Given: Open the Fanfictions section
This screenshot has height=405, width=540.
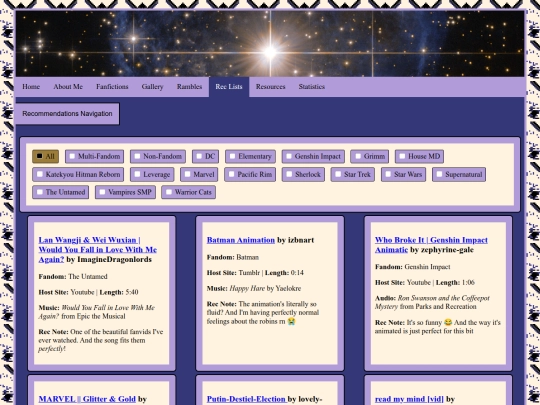Looking at the screenshot, I should (112, 87).
